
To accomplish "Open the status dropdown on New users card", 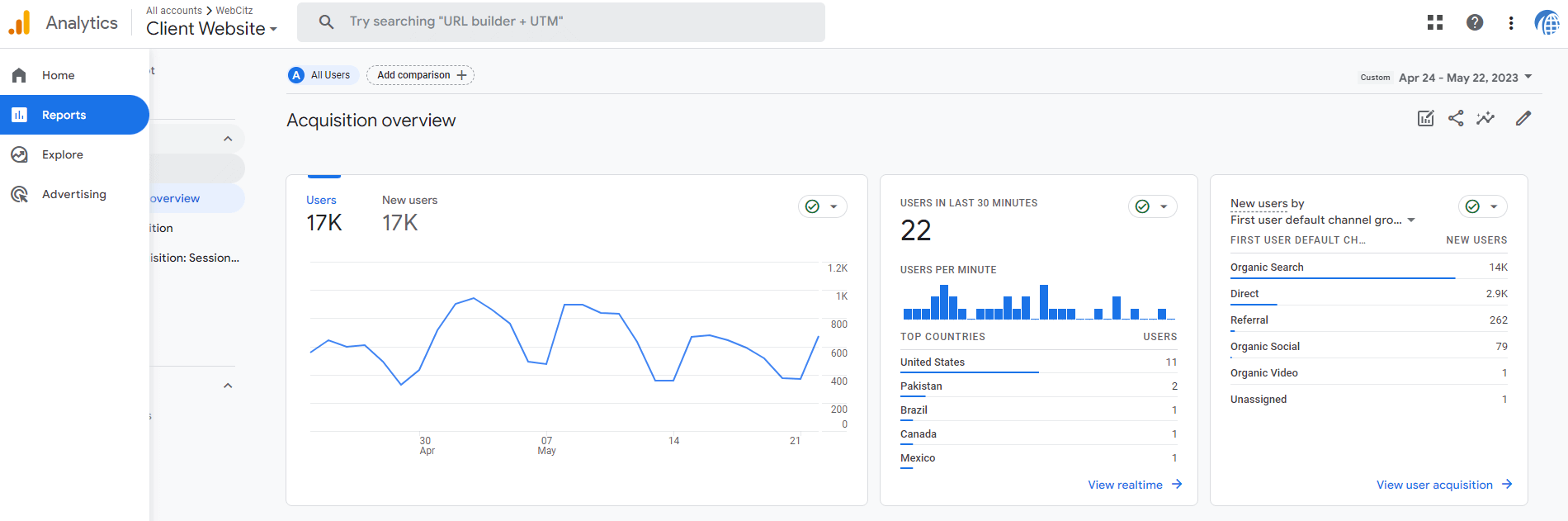I will (1483, 206).
